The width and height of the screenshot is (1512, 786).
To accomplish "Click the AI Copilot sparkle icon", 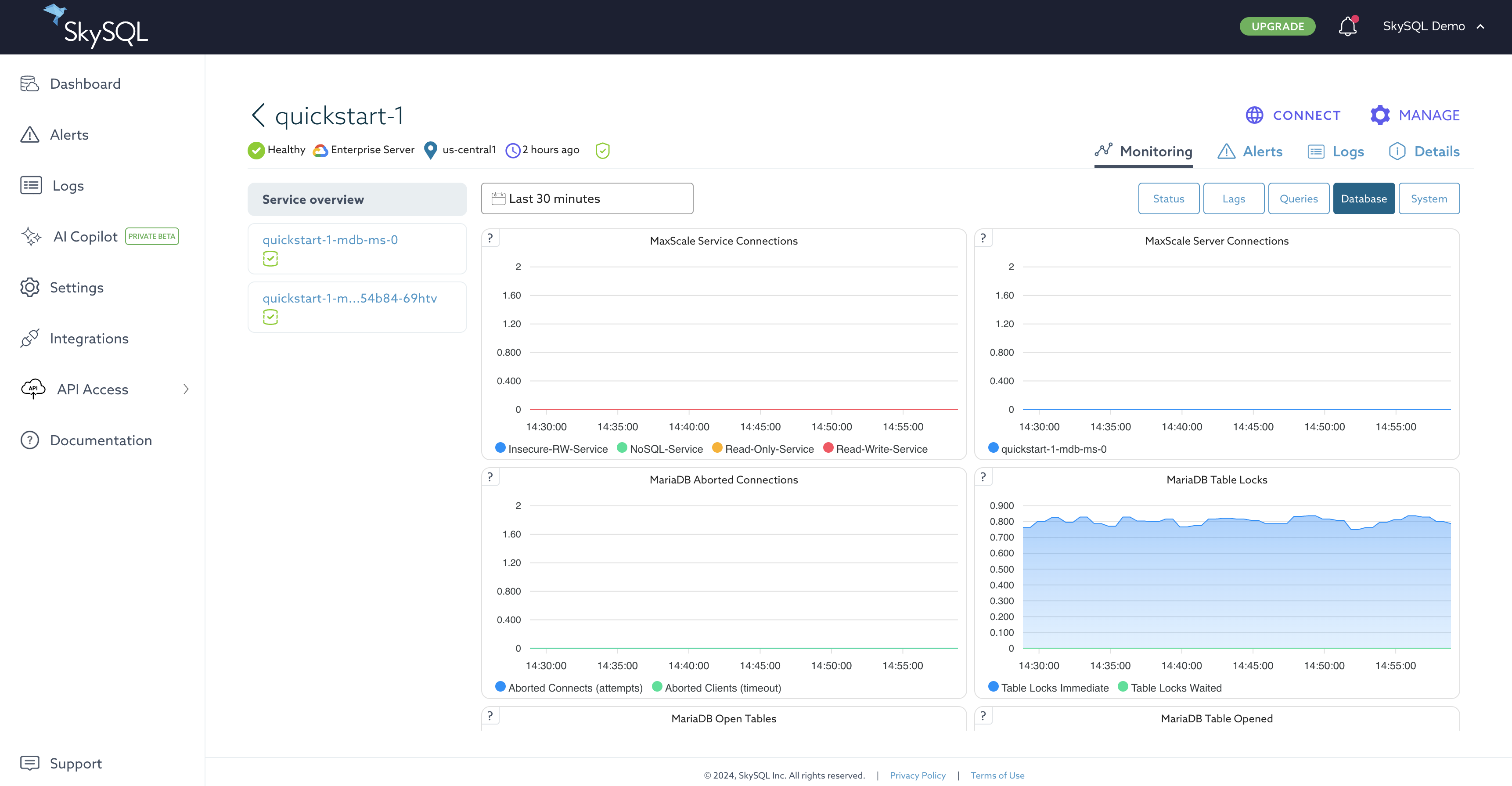I will click(x=31, y=237).
